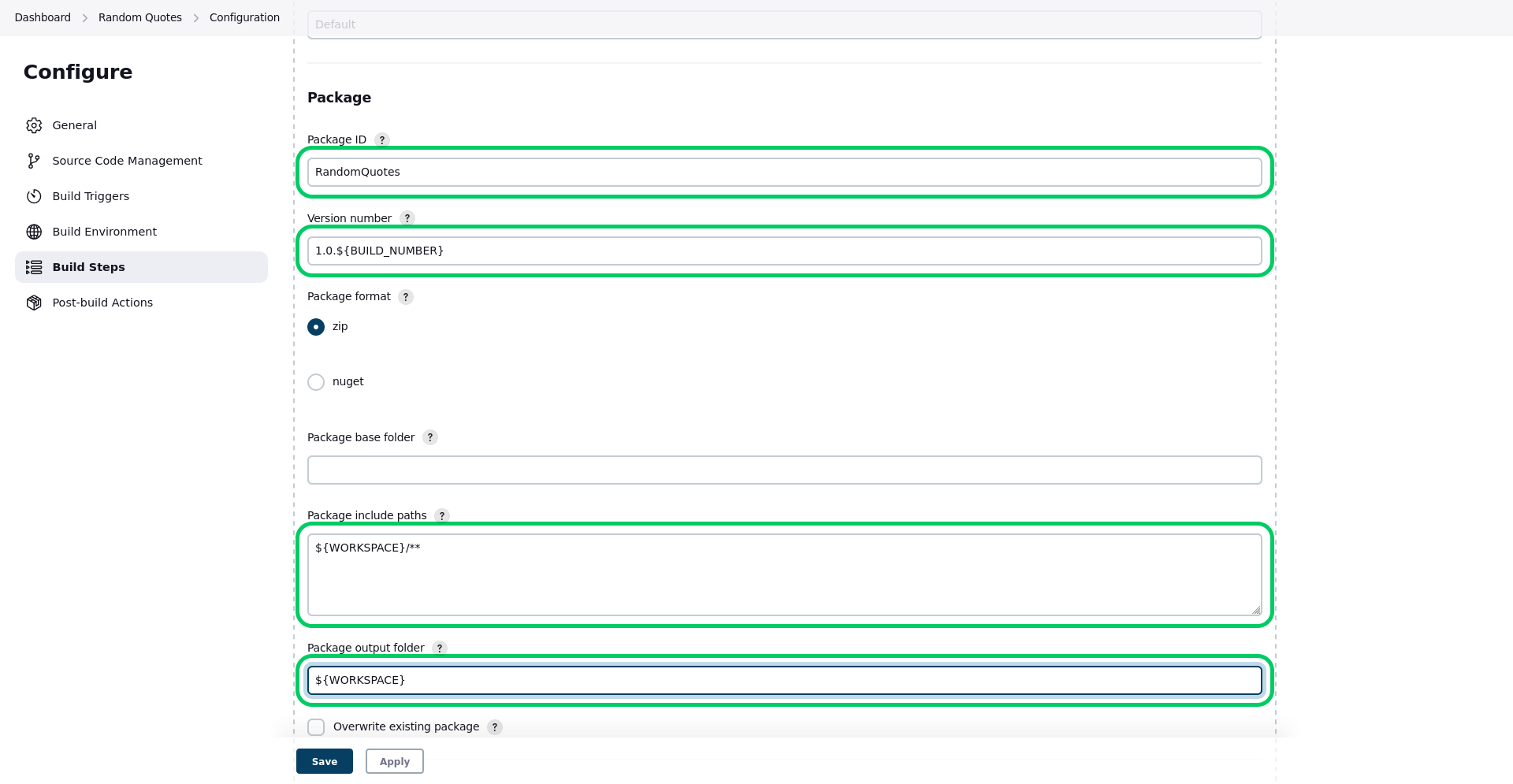
Task: Open help for Package output folder
Action: click(x=440, y=648)
